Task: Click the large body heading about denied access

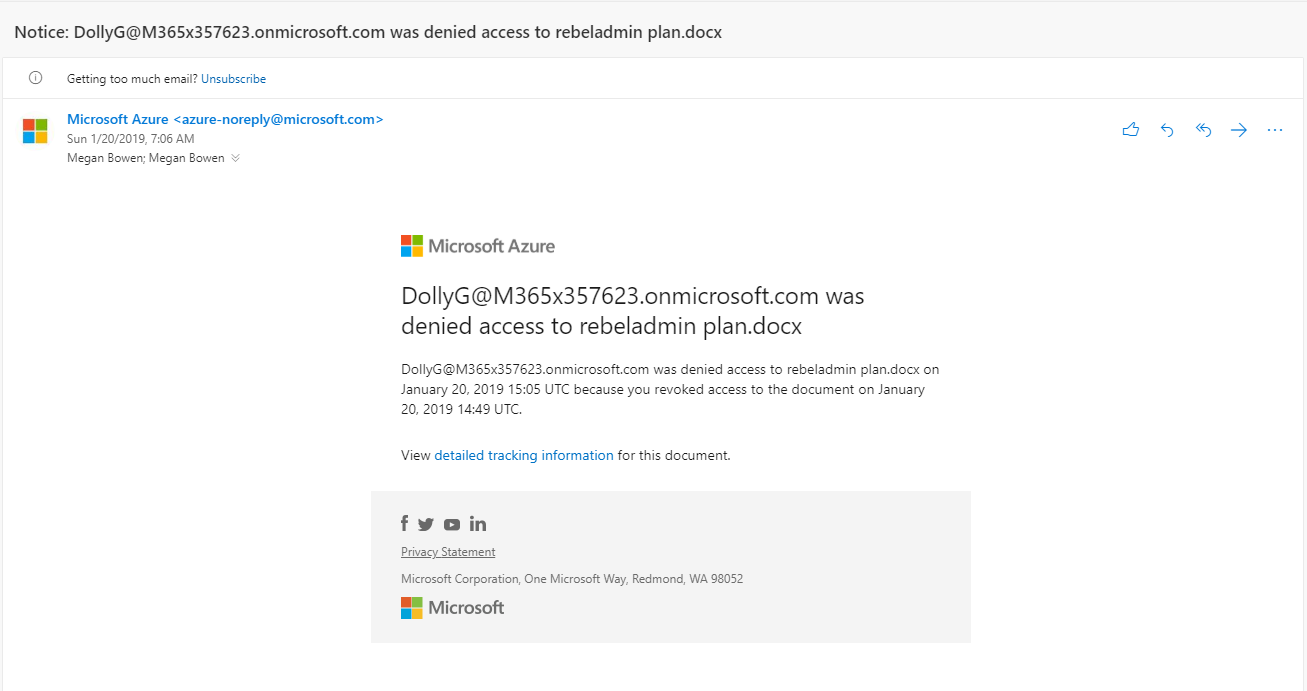Action: [x=633, y=311]
